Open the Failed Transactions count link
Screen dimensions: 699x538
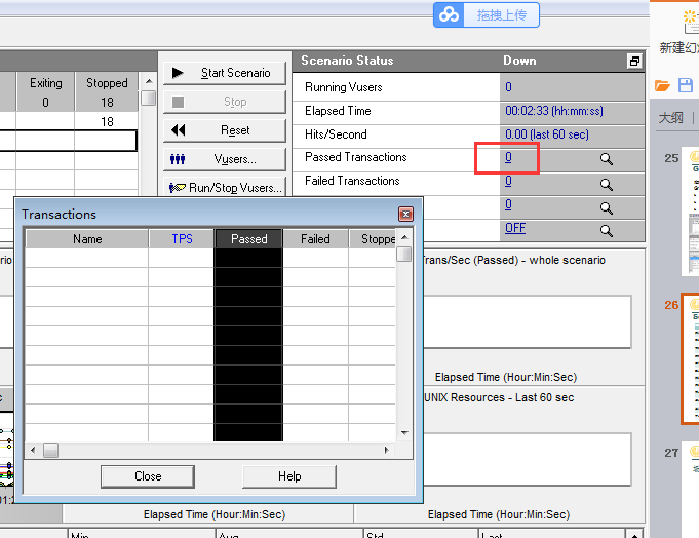[x=508, y=182]
